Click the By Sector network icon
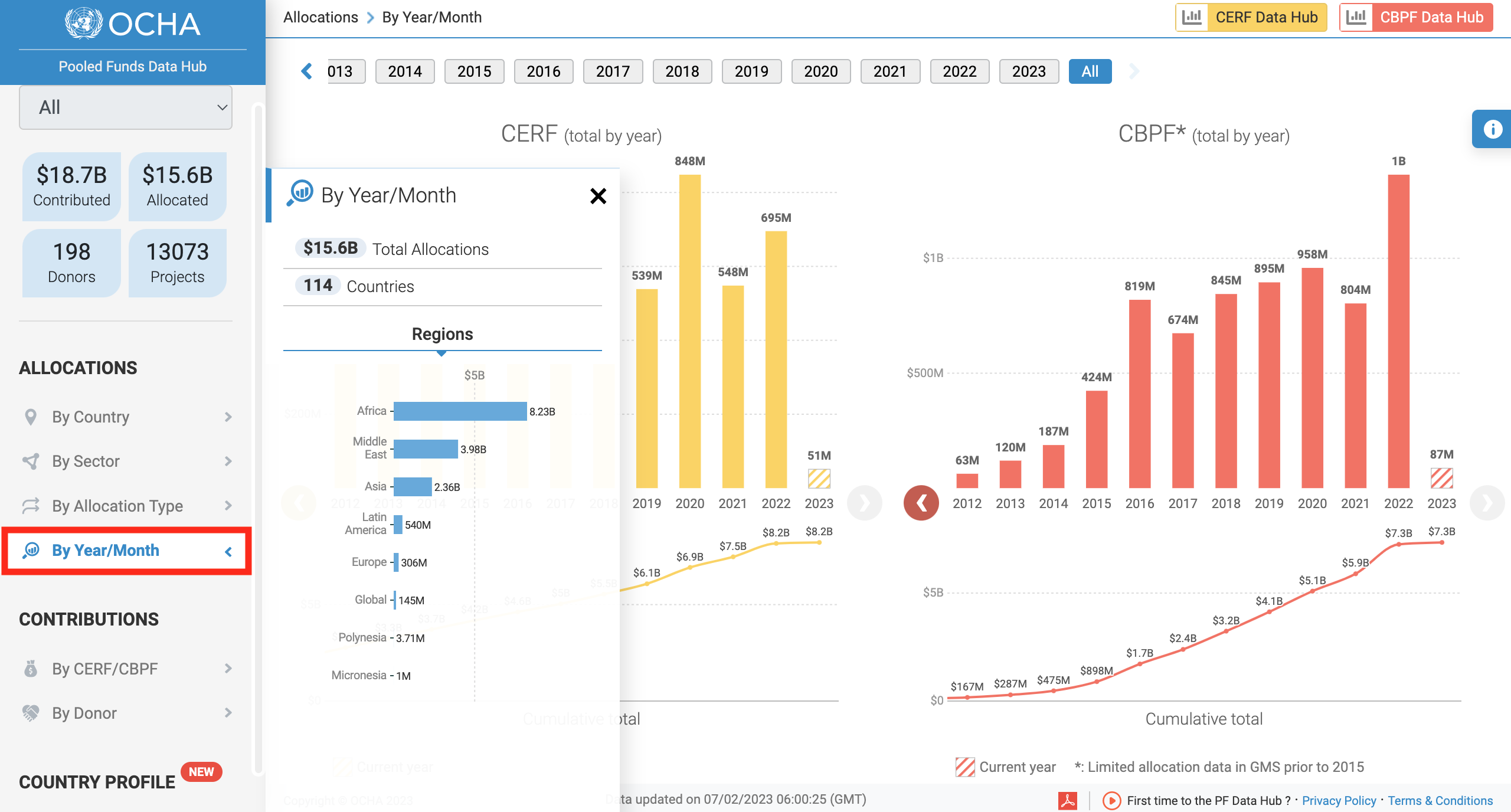This screenshot has height=812, width=1511. tap(31, 461)
